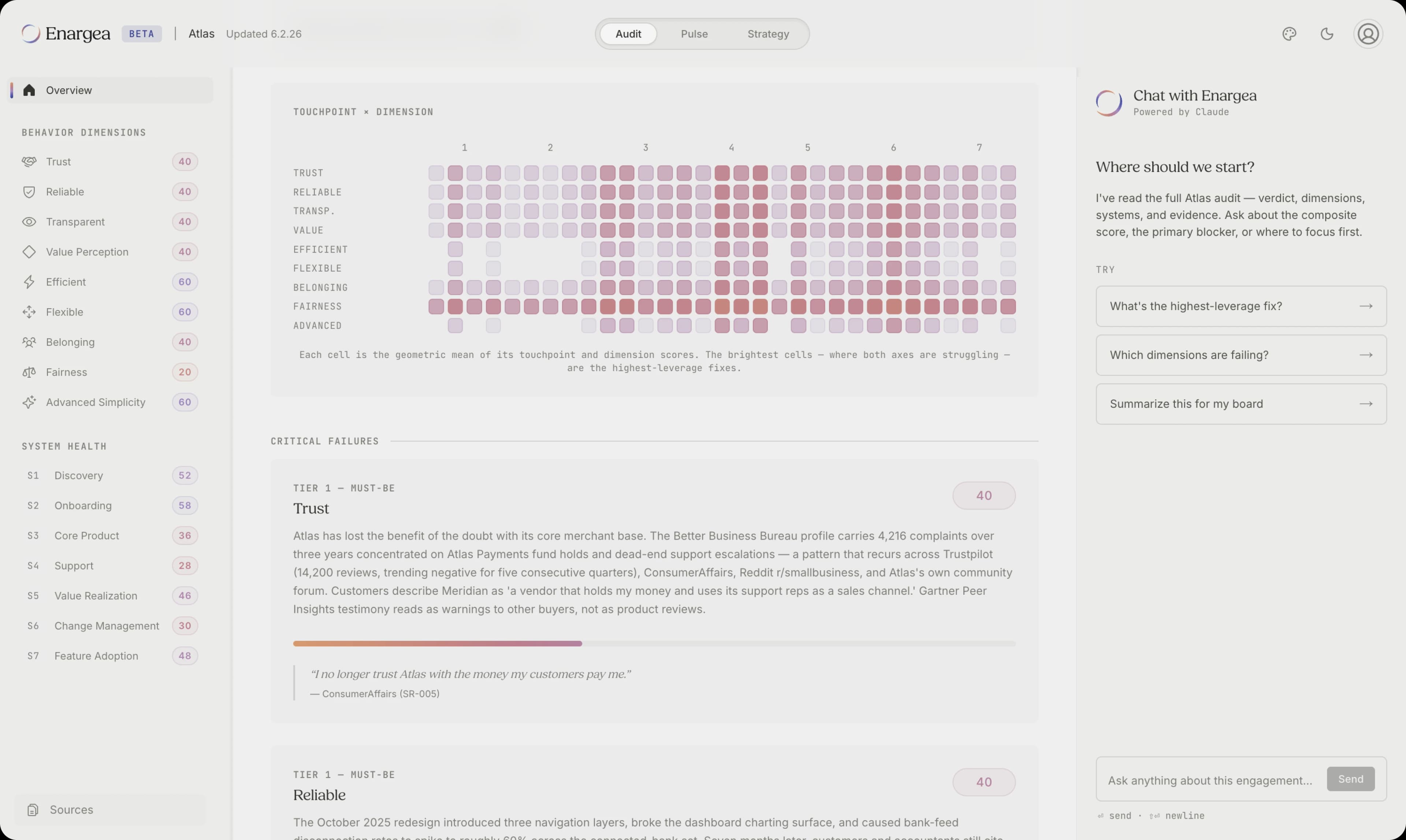
Task: Click the Overview home icon
Action: tap(29, 90)
